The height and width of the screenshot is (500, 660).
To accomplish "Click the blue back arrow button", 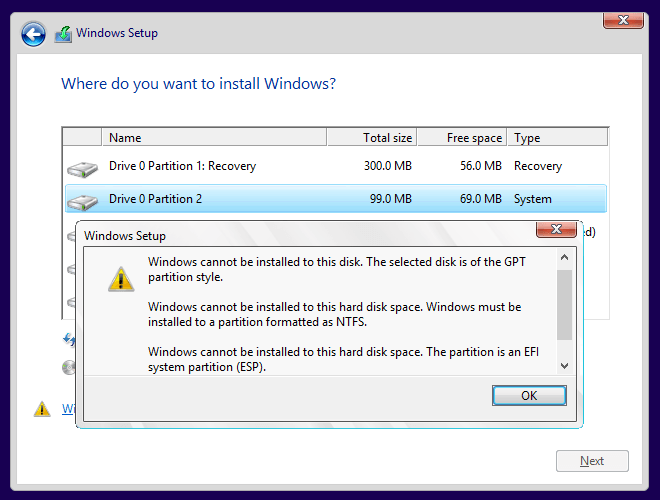I will 33,34.
